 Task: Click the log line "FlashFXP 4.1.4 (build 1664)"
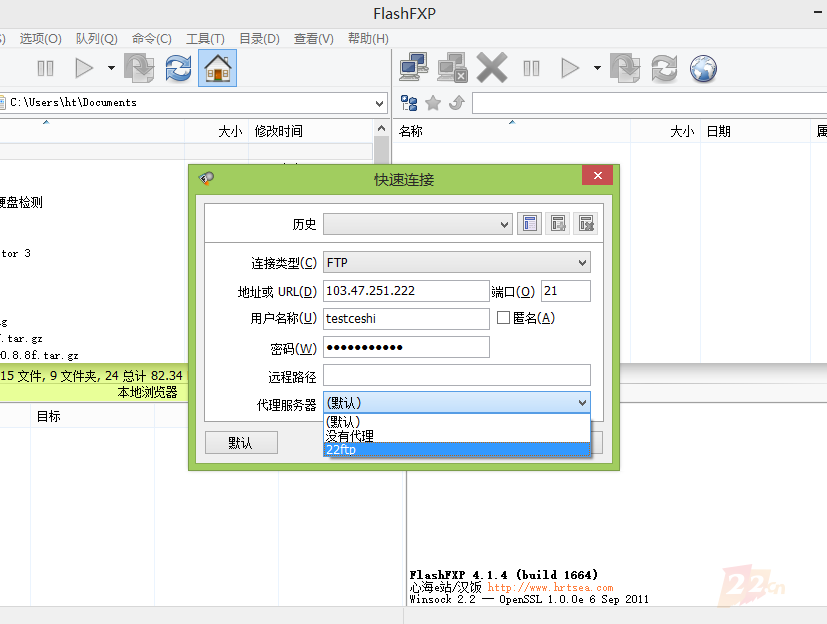pos(504,574)
